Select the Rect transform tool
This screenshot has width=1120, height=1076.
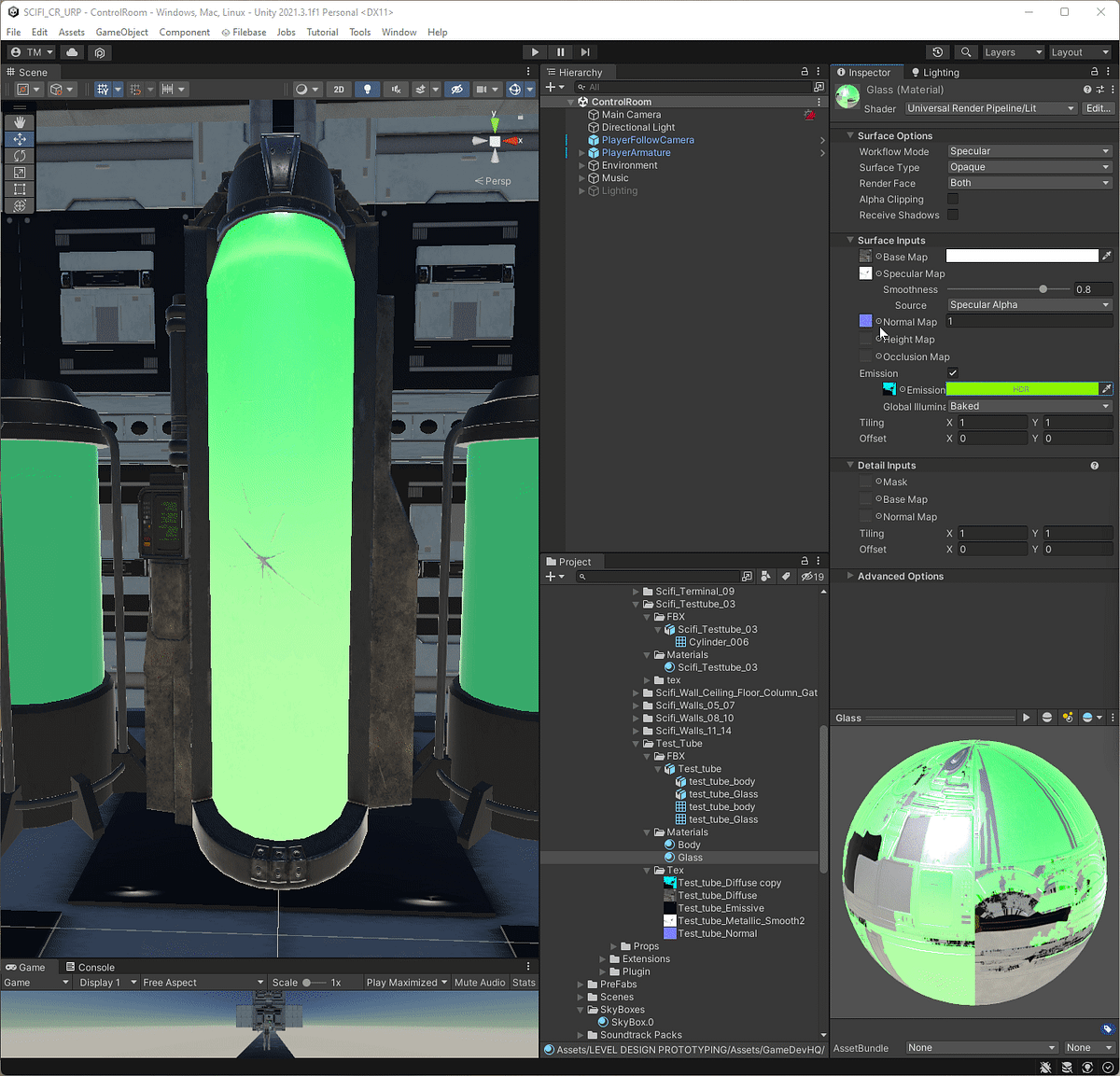pos(20,189)
